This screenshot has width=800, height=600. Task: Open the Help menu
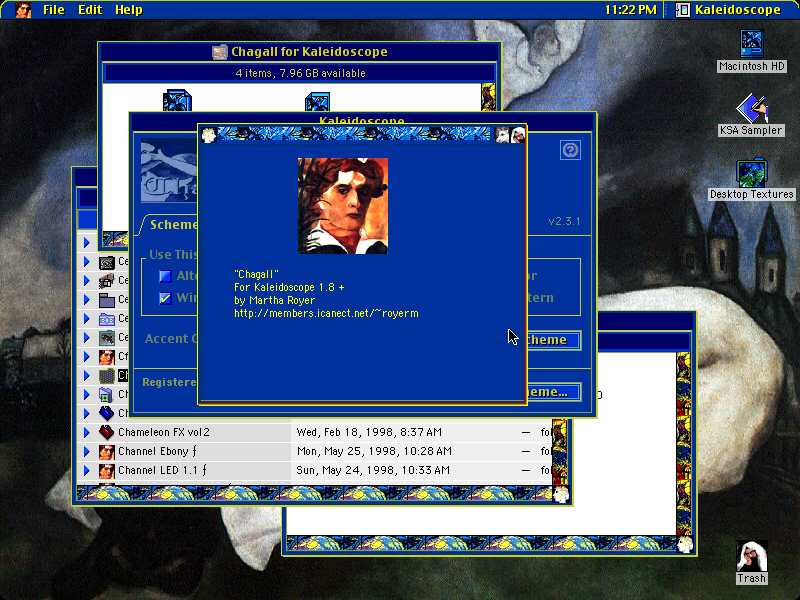[x=129, y=10]
